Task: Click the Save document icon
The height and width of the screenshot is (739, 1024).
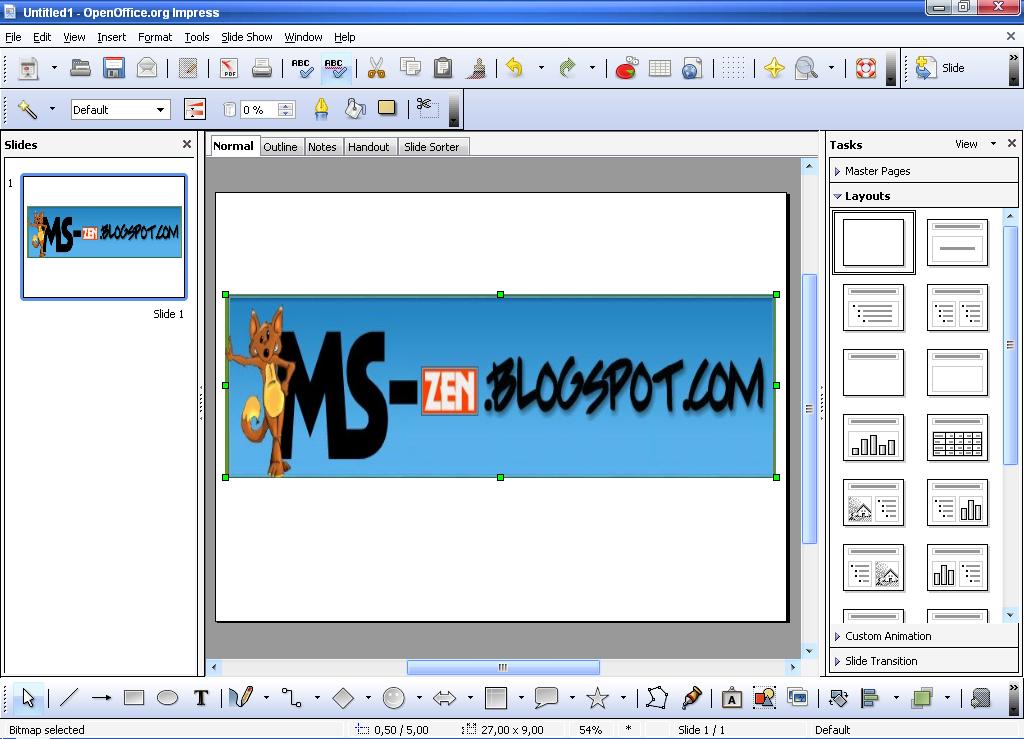Action: point(114,68)
